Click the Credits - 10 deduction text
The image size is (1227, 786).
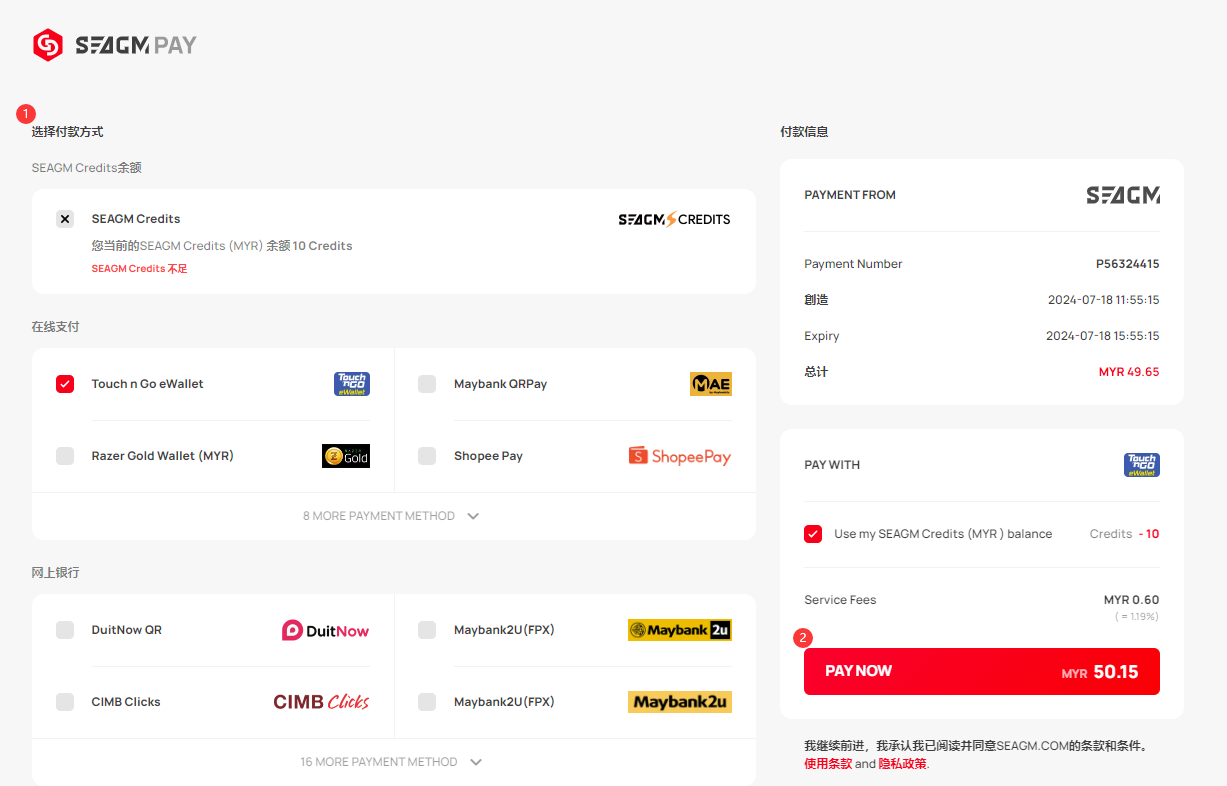tap(1125, 534)
